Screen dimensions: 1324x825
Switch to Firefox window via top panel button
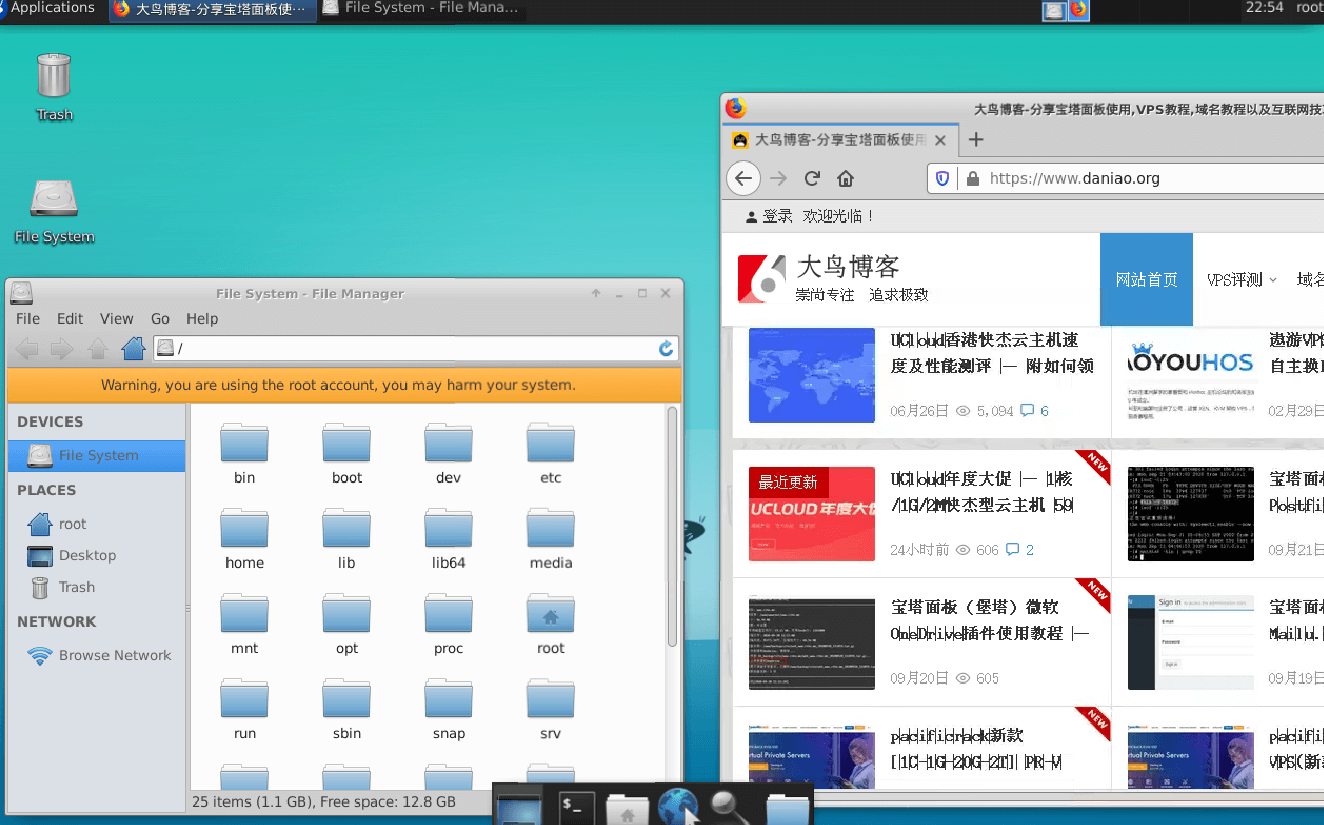click(212, 9)
